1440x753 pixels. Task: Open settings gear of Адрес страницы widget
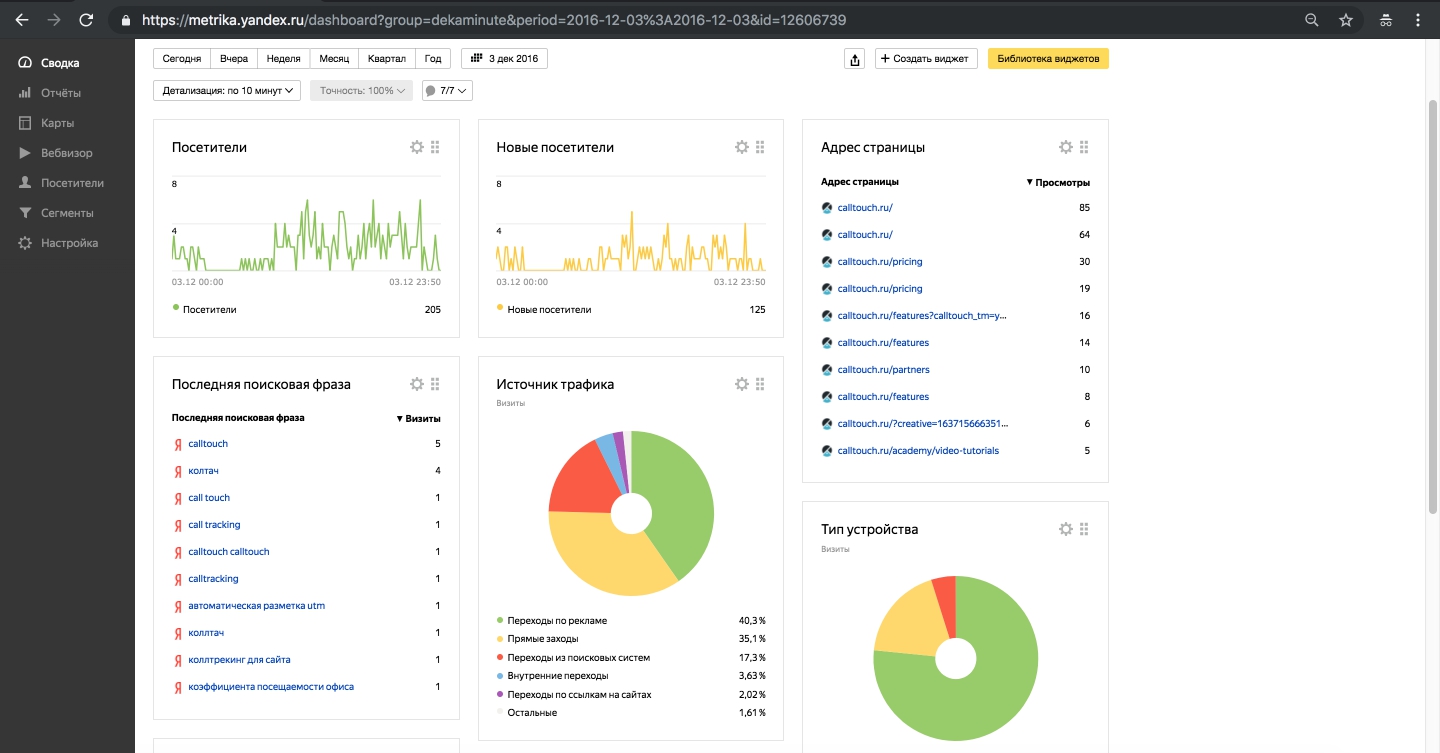point(1066,147)
